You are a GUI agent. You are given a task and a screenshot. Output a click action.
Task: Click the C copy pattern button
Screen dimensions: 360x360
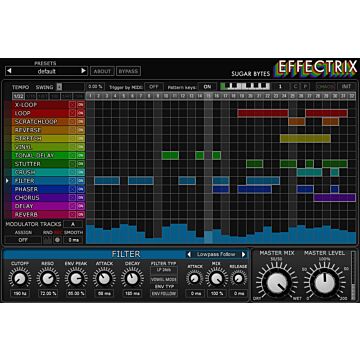[295, 87]
